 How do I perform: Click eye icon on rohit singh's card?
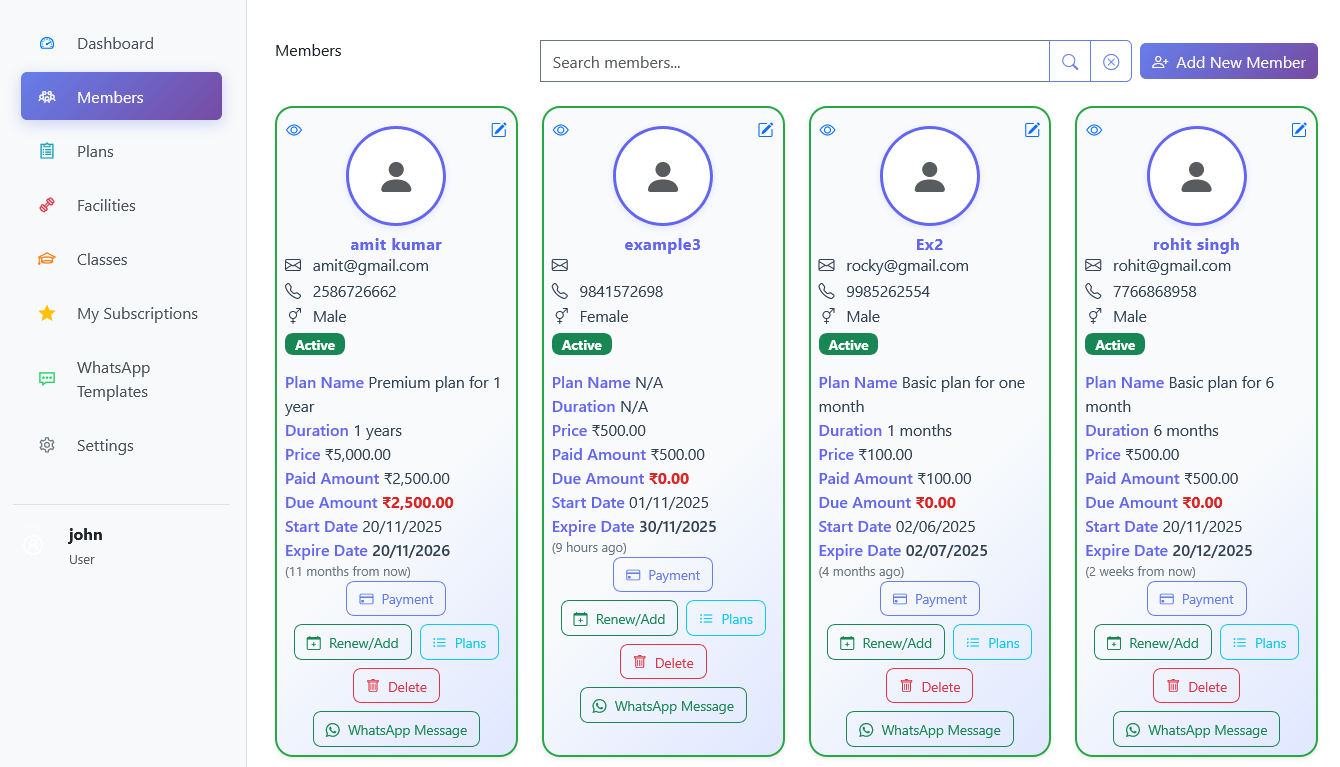(x=1095, y=130)
